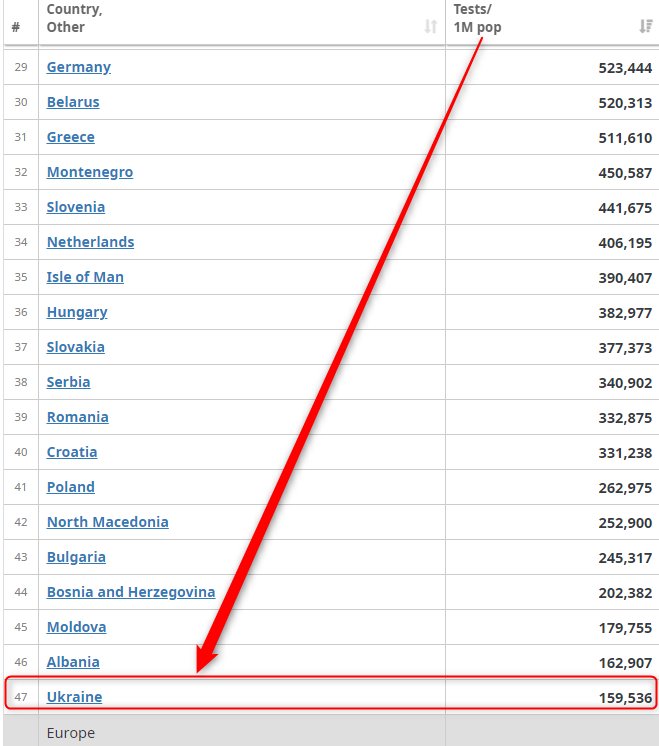The height and width of the screenshot is (746, 659).
Task: Click the Bosnia and Herzegovina link
Action: pos(131,592)
